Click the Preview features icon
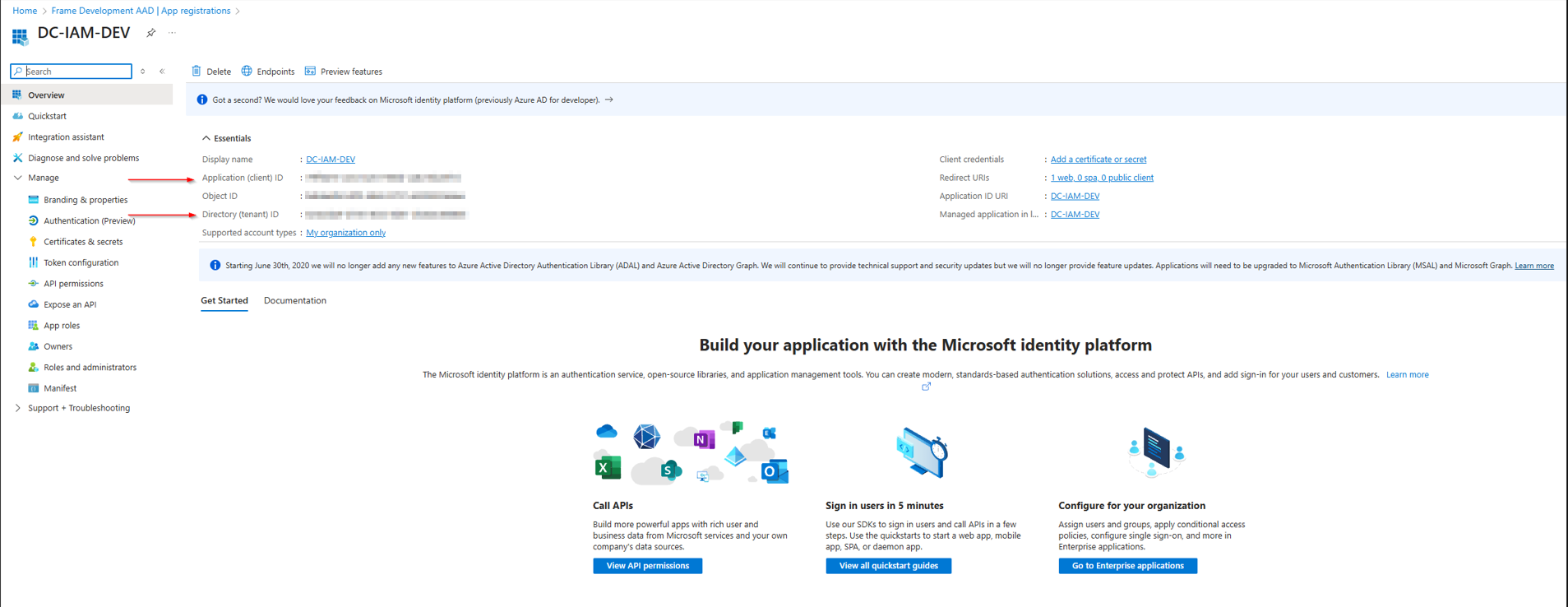This screenshot has width=1568, height=607. point(310,72)
